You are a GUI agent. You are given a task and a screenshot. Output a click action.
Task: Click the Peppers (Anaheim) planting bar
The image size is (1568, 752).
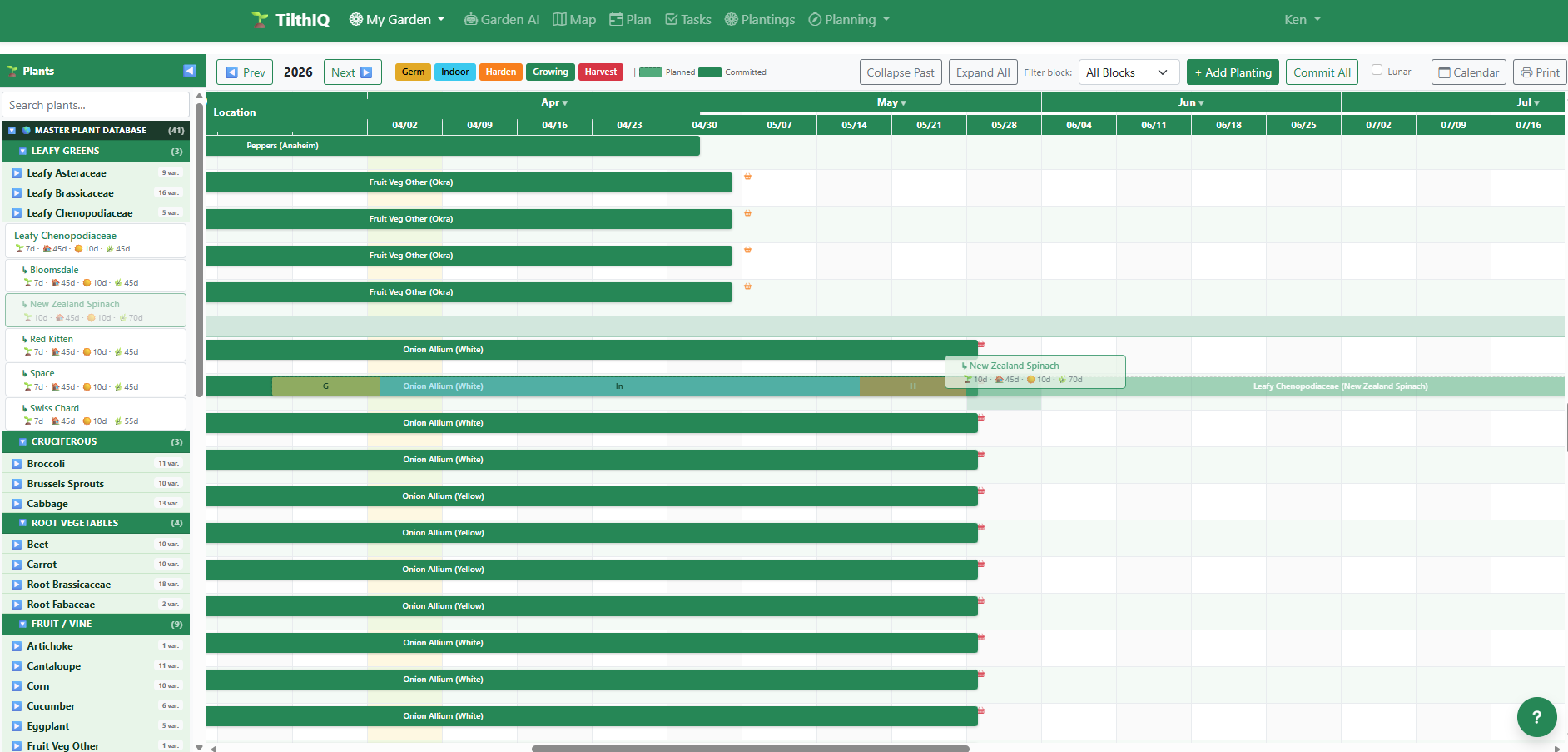click(453, 146)
